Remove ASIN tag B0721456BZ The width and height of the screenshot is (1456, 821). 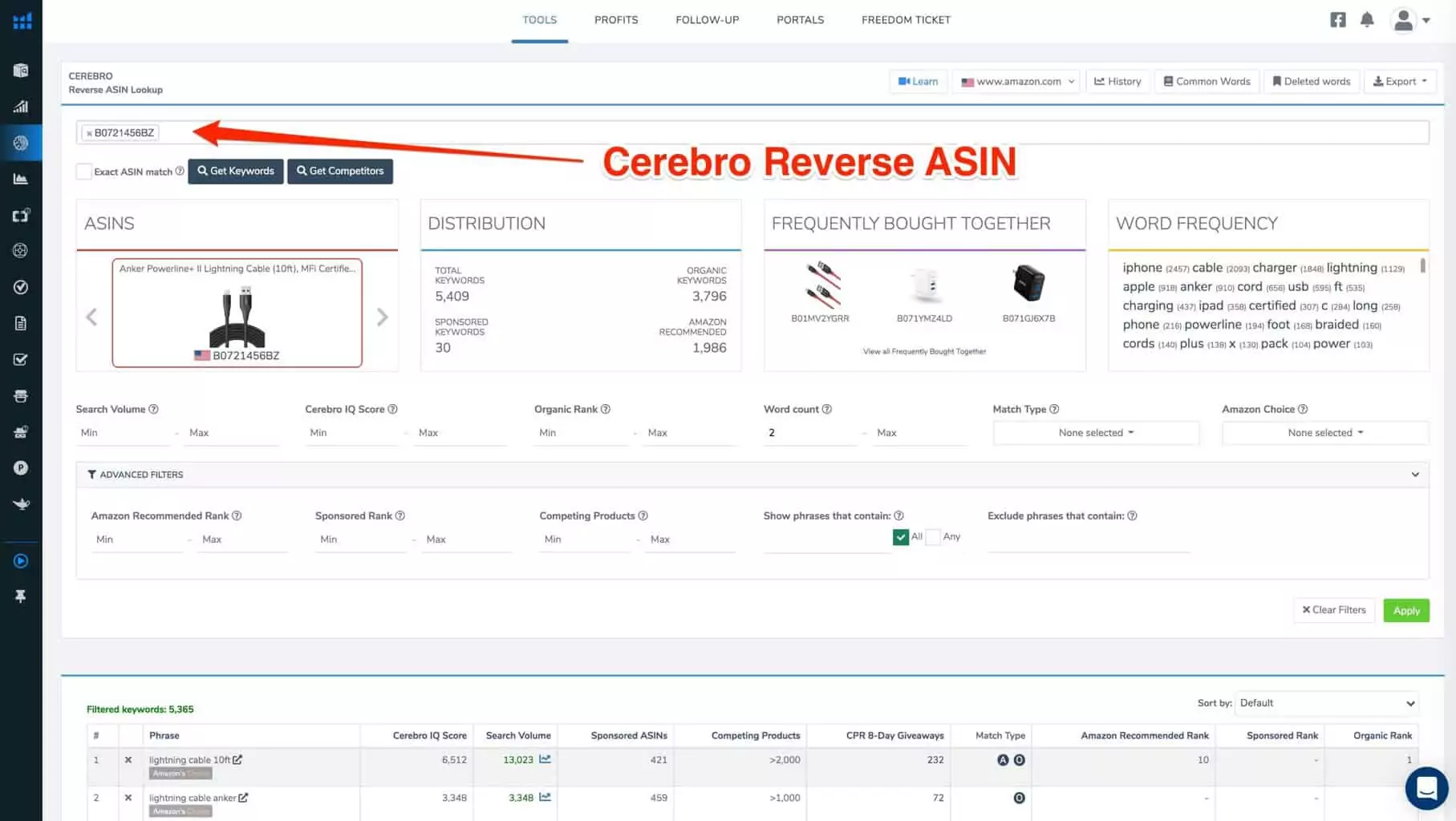pos(89,133)
